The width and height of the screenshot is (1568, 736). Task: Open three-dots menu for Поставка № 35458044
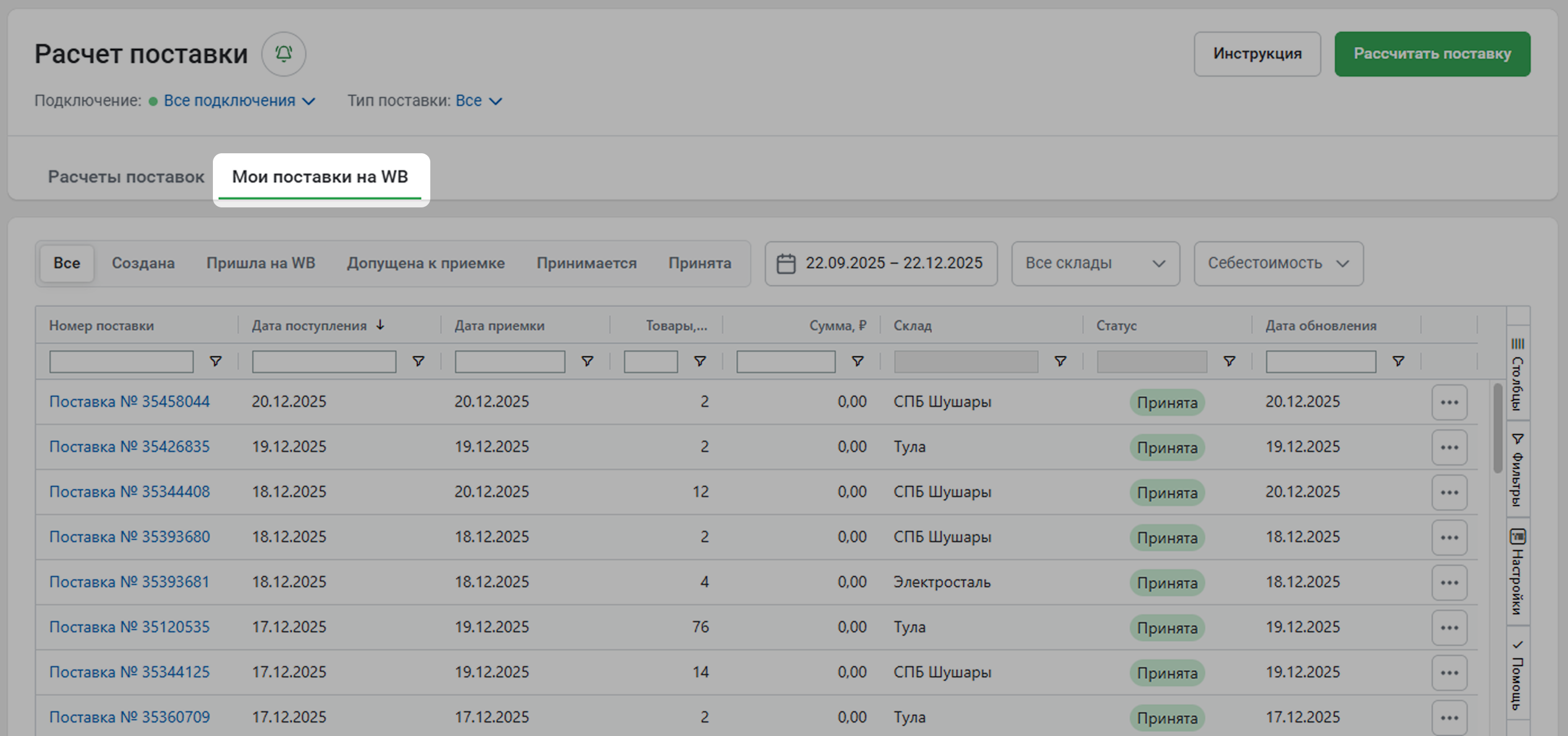click(1449, 402)
